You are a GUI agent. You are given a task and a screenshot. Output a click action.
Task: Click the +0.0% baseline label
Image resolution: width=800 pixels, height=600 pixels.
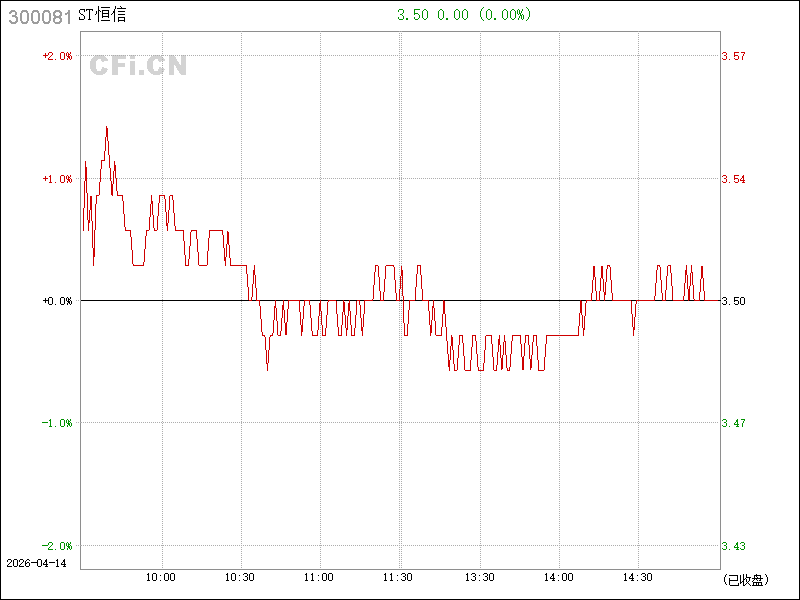tap(57, 301)
